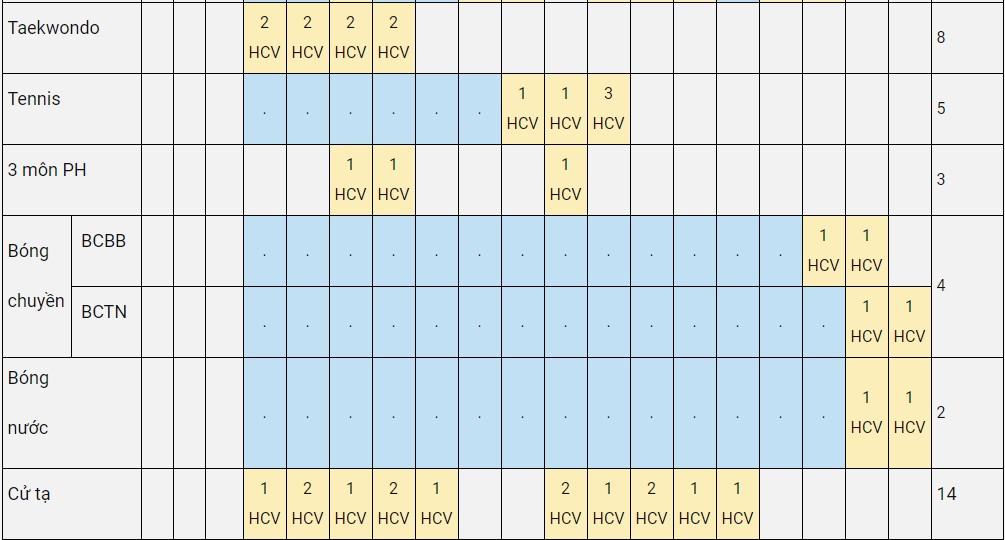Select the Cử tạ row label
This screenshot has height=540, width=1005.
[x=72, y=504]
